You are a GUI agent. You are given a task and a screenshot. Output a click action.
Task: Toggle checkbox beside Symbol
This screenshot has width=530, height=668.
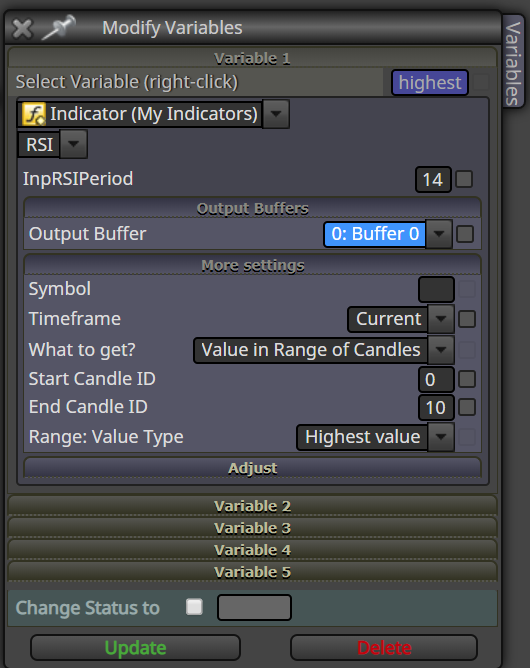coord(467,289)
